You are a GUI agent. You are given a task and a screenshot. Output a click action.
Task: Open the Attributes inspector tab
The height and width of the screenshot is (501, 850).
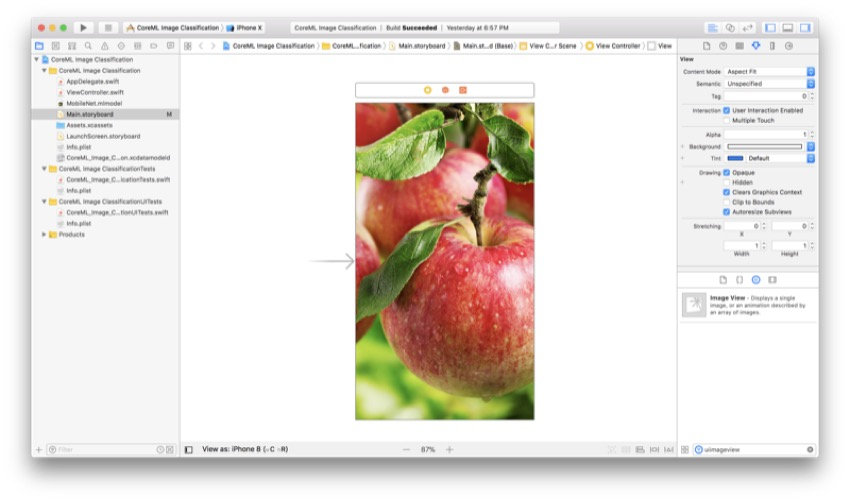tap(756, 46)
